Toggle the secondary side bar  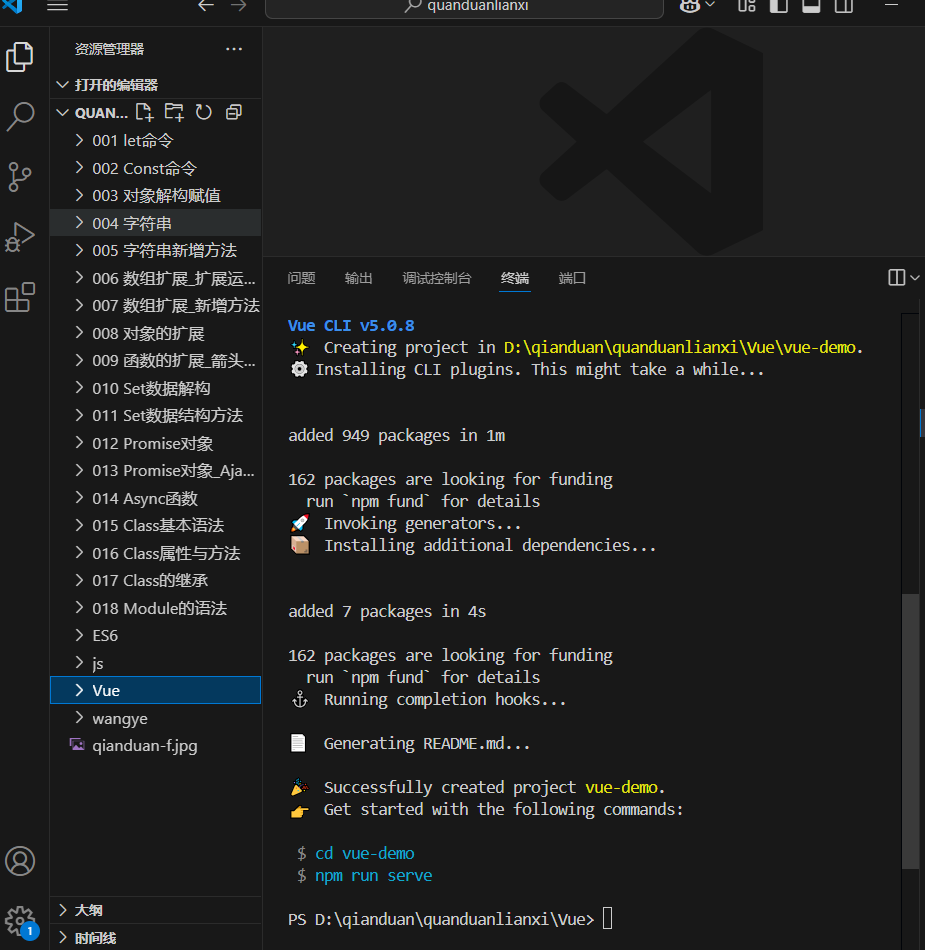click(x=844, y=6)
